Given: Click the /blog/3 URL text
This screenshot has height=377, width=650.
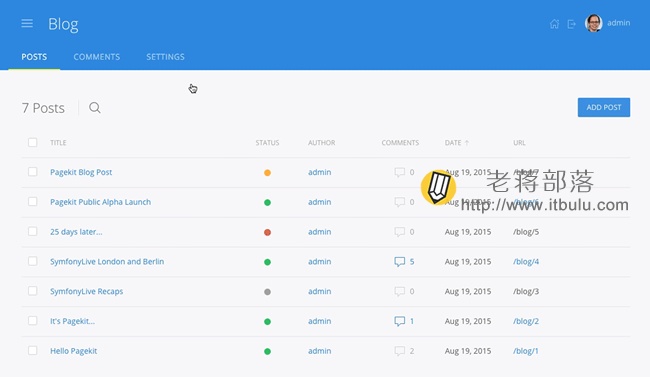Looking at the screenshot, I should (526, 292).
